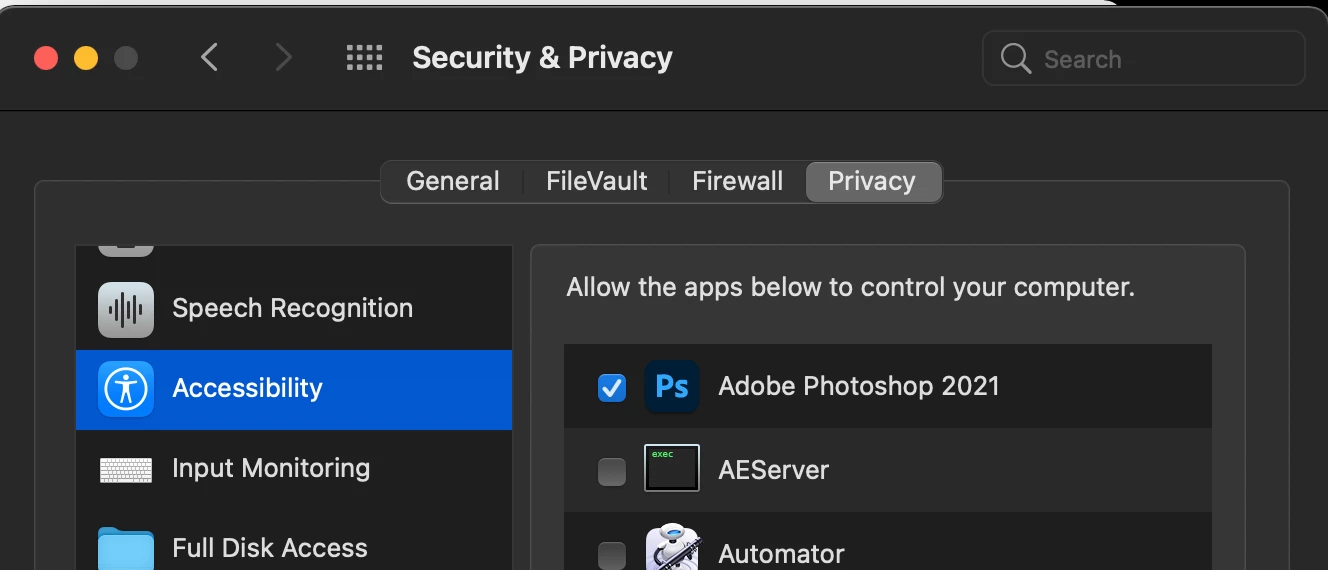Show all preferences grid icon
Screen dimensions: 1328x570
[x=364, y=58]
